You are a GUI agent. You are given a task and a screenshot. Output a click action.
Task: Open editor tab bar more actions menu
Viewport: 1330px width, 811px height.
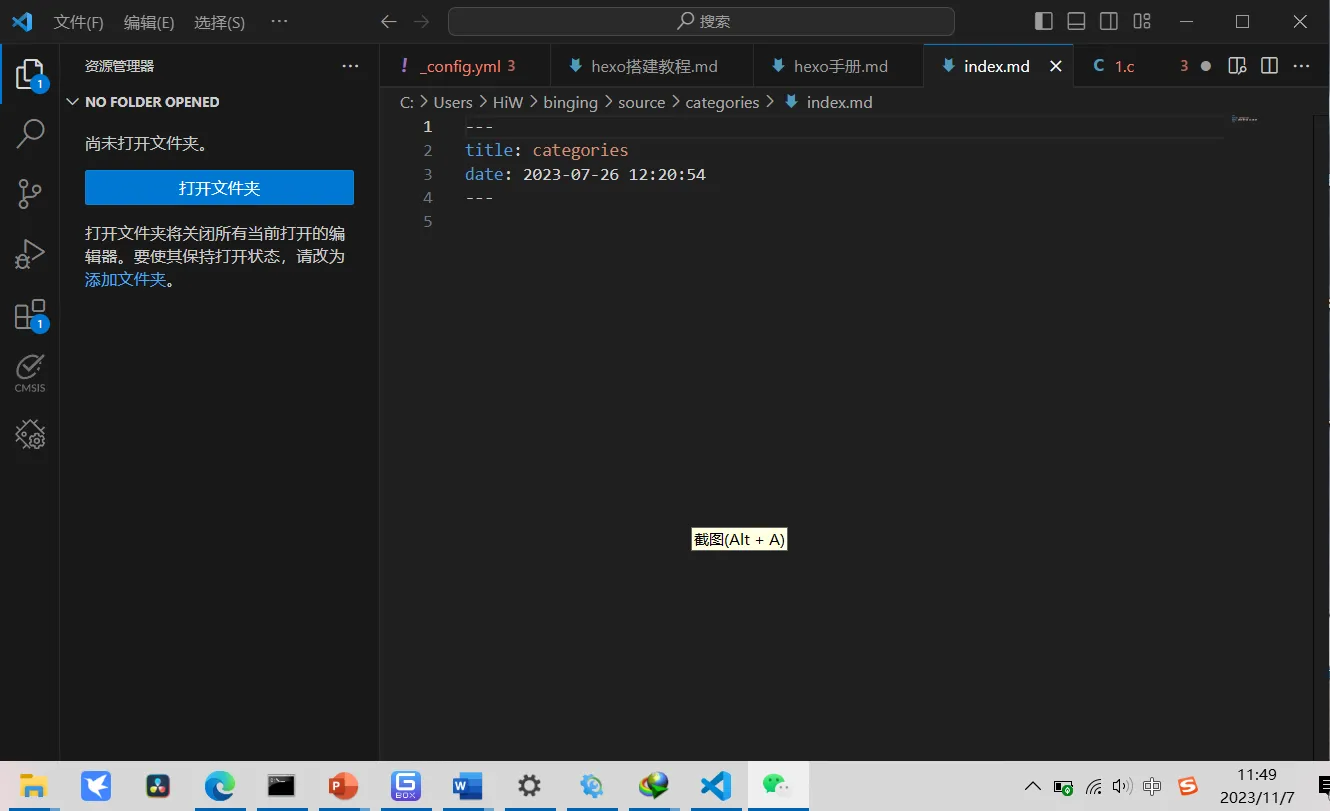coord(1301,66)
